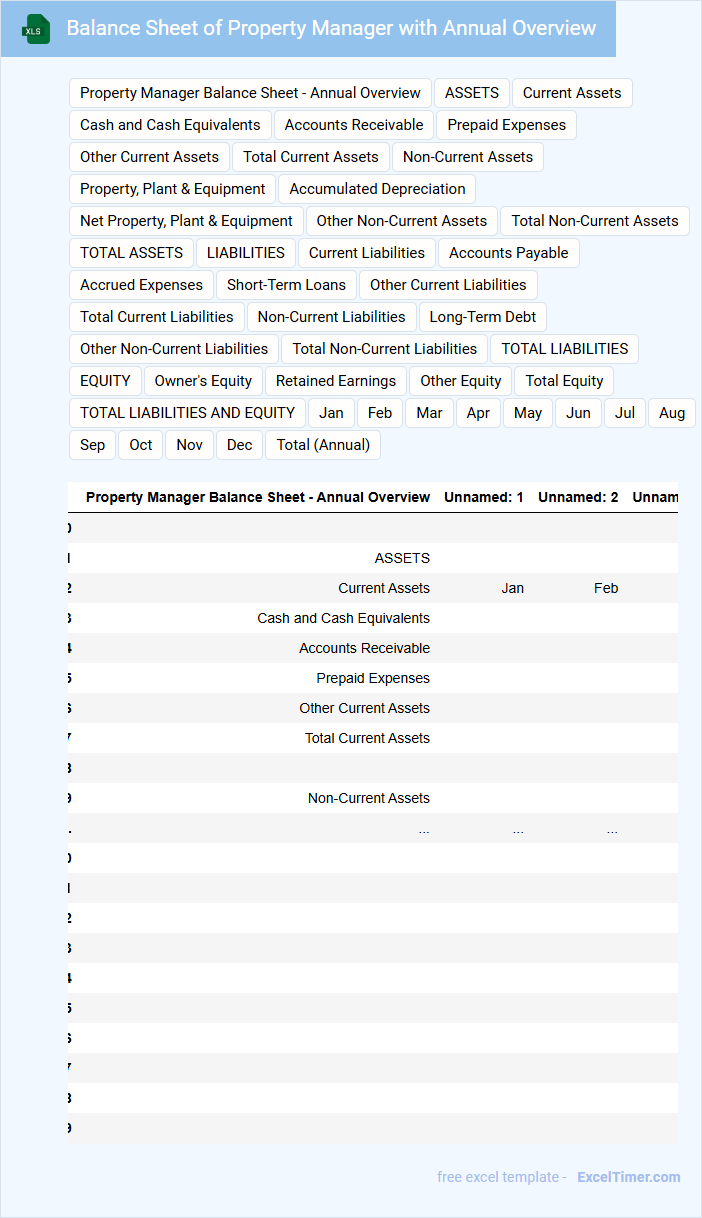The width and height of the screenshot is (702, 1218).
Task: Click the 'Unnamed: 2' column header
Action: tap(578, 497)
